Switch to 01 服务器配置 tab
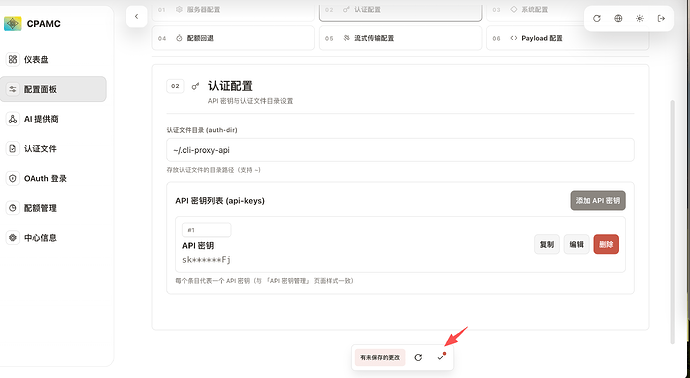The image size is (690, 378). [233, 11]
